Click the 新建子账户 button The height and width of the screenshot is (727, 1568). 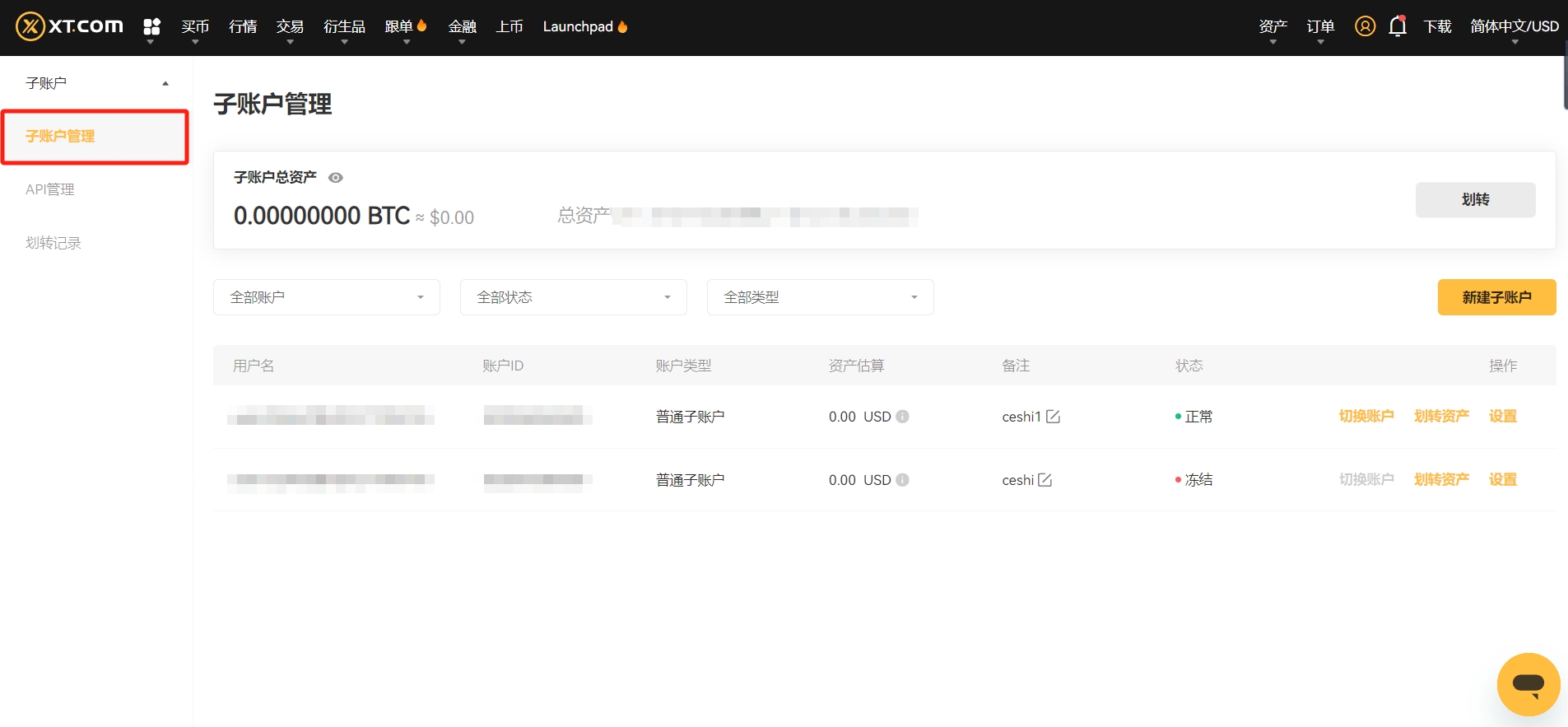(1496, 297)
